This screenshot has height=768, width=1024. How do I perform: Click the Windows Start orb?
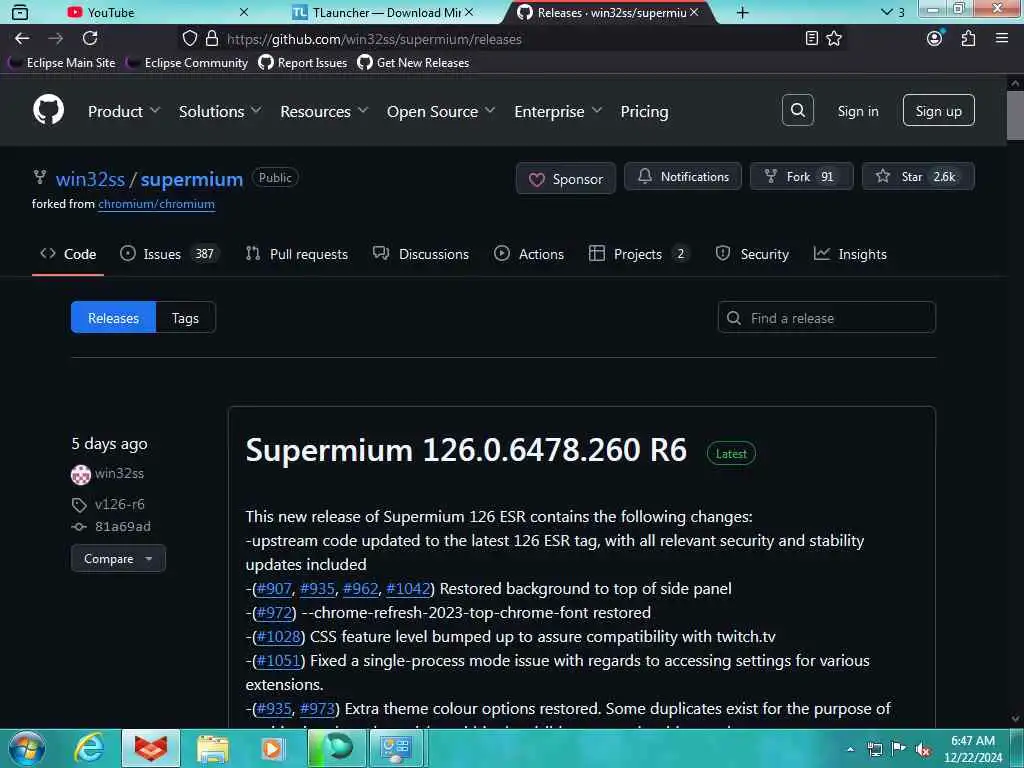click(27, 748)
